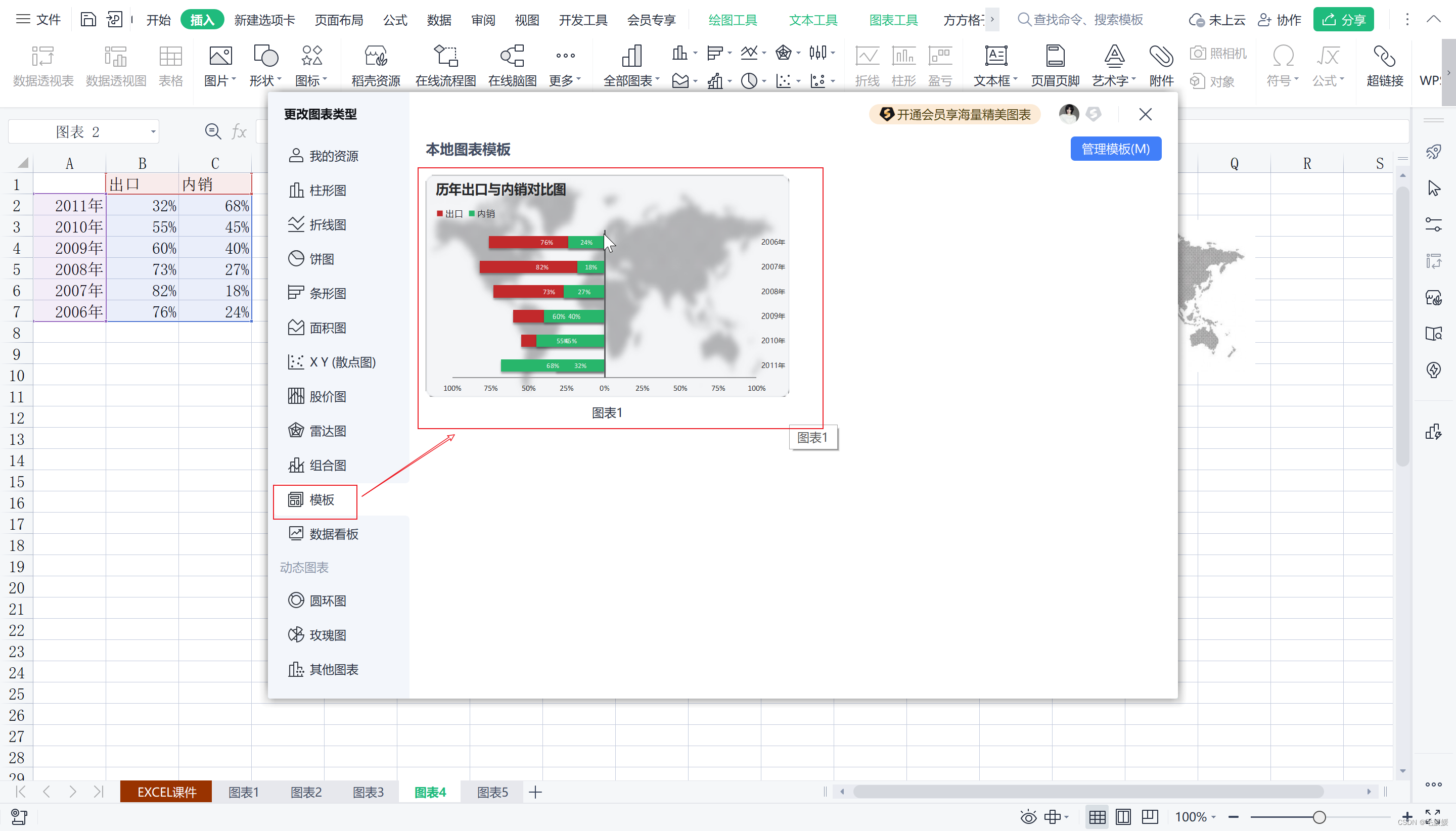
Task: Click the 协作 collaborate button
Action: 1279,20
